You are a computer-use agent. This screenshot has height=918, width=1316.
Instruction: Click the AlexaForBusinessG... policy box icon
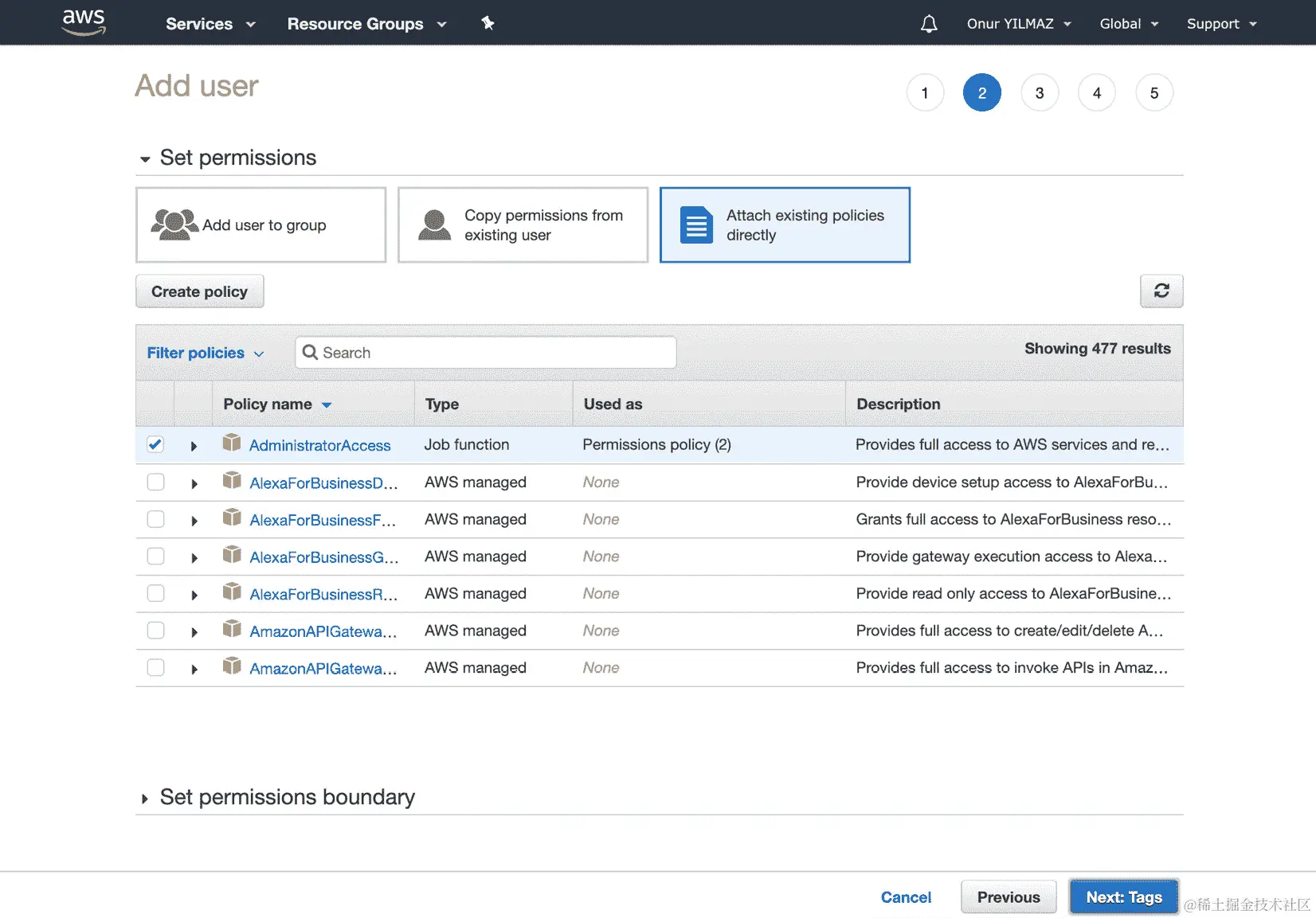[232, 554]
